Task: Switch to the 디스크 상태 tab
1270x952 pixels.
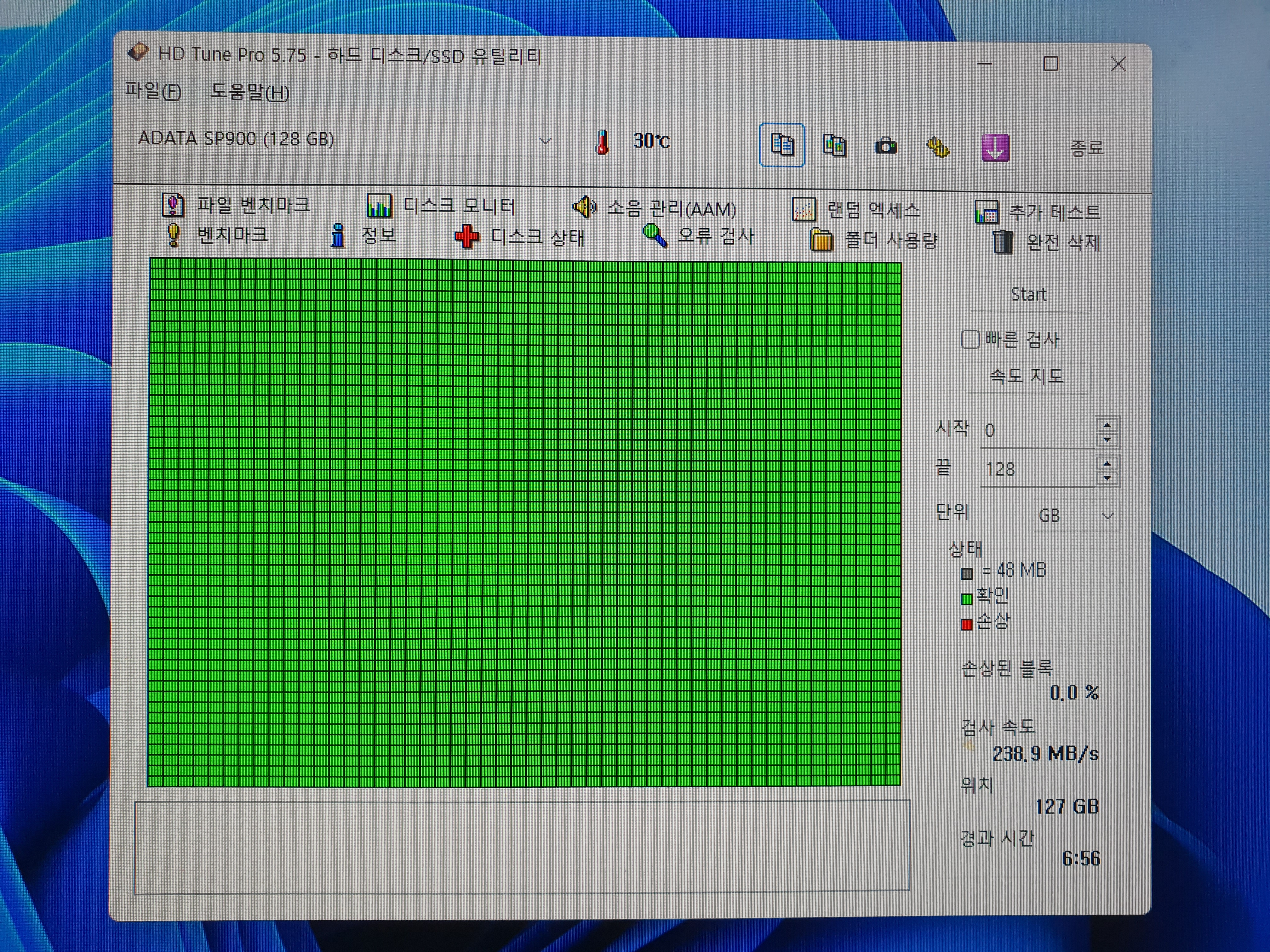Action: pyautogui.click(x=520, y=237)
